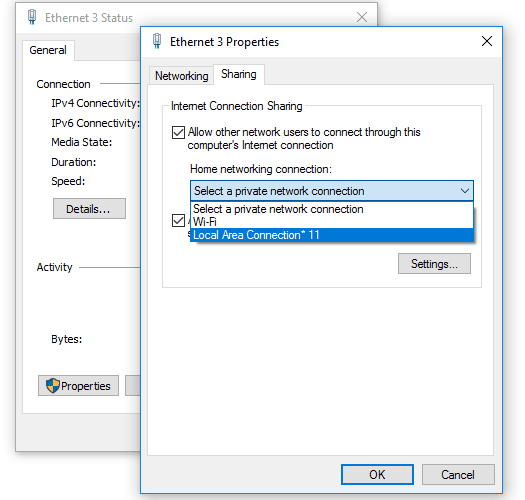The width and height of the screenshot is (525, 500).
Task: Close the Ethernet 3 Status window
Action: 362,17
